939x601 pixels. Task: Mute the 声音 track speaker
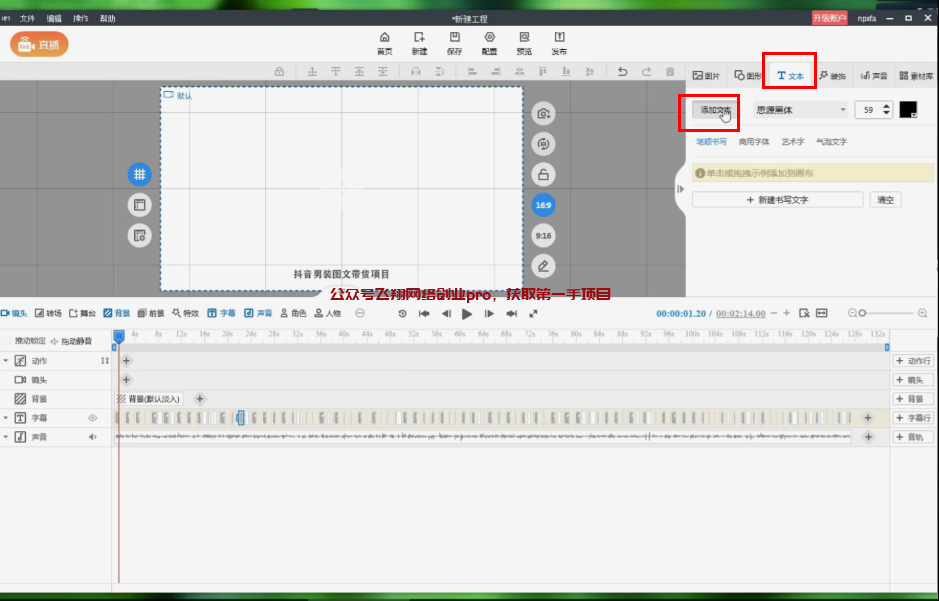tap(93, 437)
